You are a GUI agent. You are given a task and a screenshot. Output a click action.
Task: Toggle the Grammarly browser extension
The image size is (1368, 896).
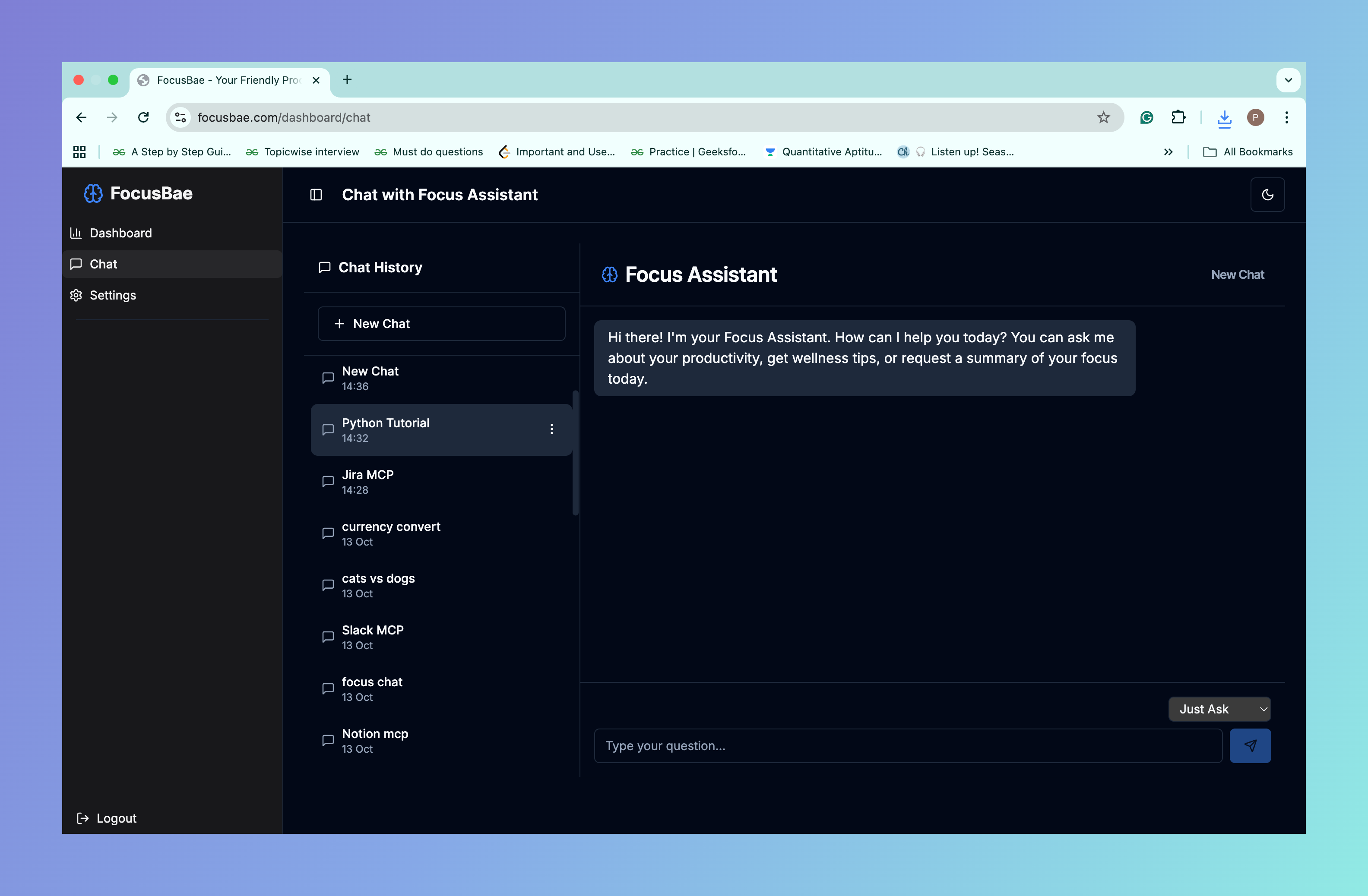[1146, 117]
